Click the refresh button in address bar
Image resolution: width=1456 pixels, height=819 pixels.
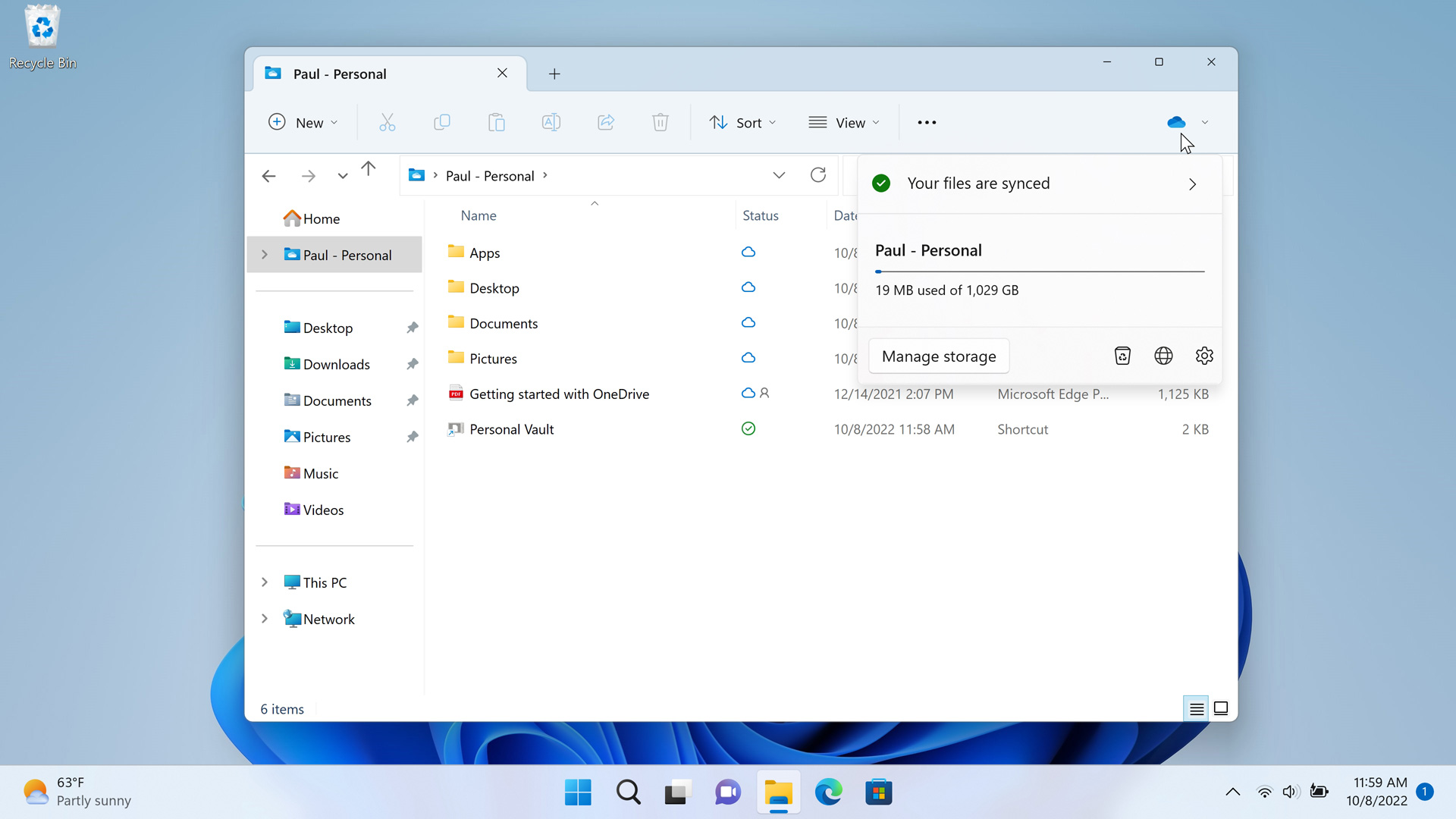coord(817,175)
